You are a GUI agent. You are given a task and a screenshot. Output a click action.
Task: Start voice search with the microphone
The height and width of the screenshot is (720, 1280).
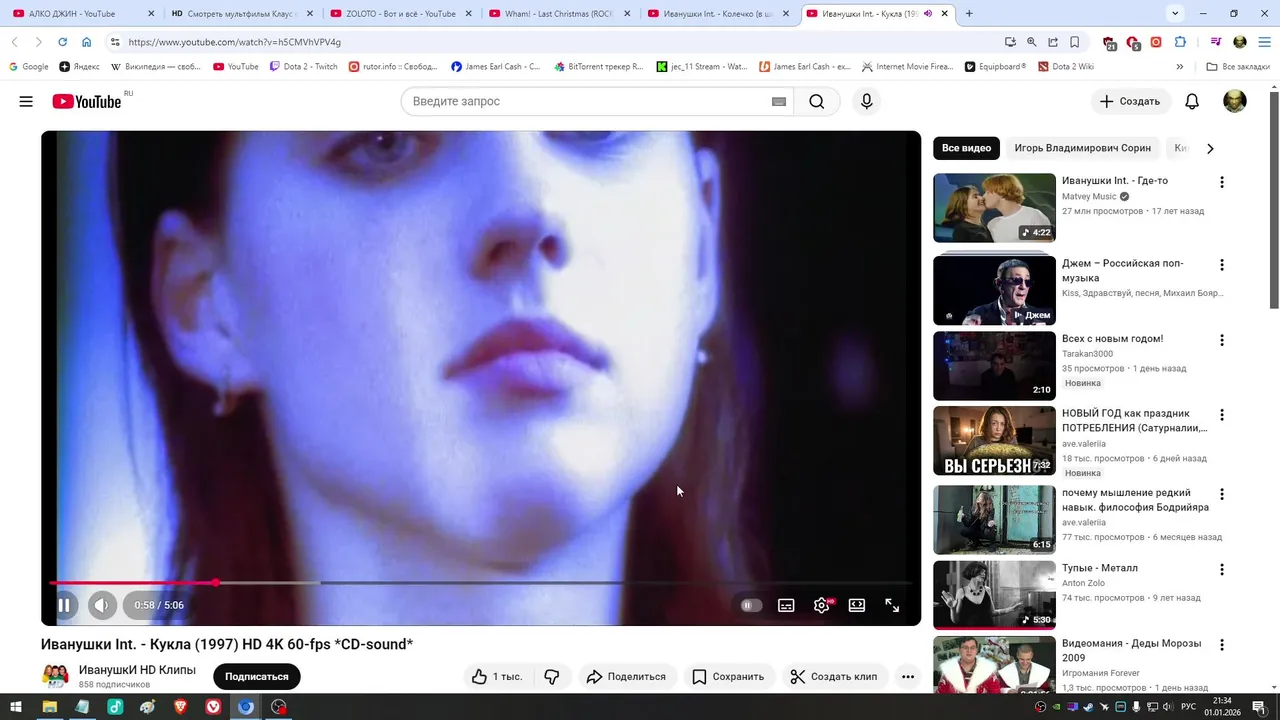tap(867, 101)
